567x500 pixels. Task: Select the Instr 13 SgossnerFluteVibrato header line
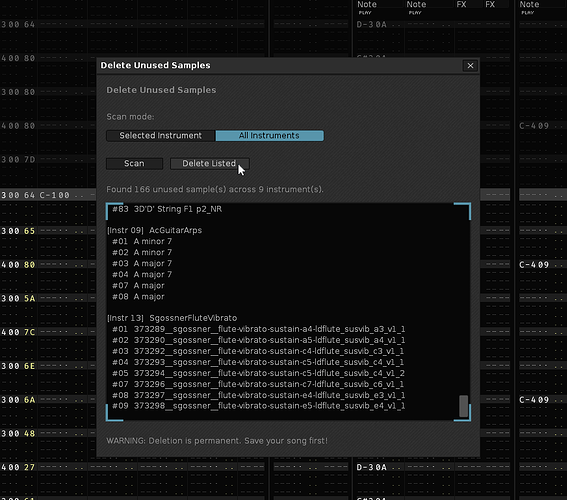[x=172, y=318]
